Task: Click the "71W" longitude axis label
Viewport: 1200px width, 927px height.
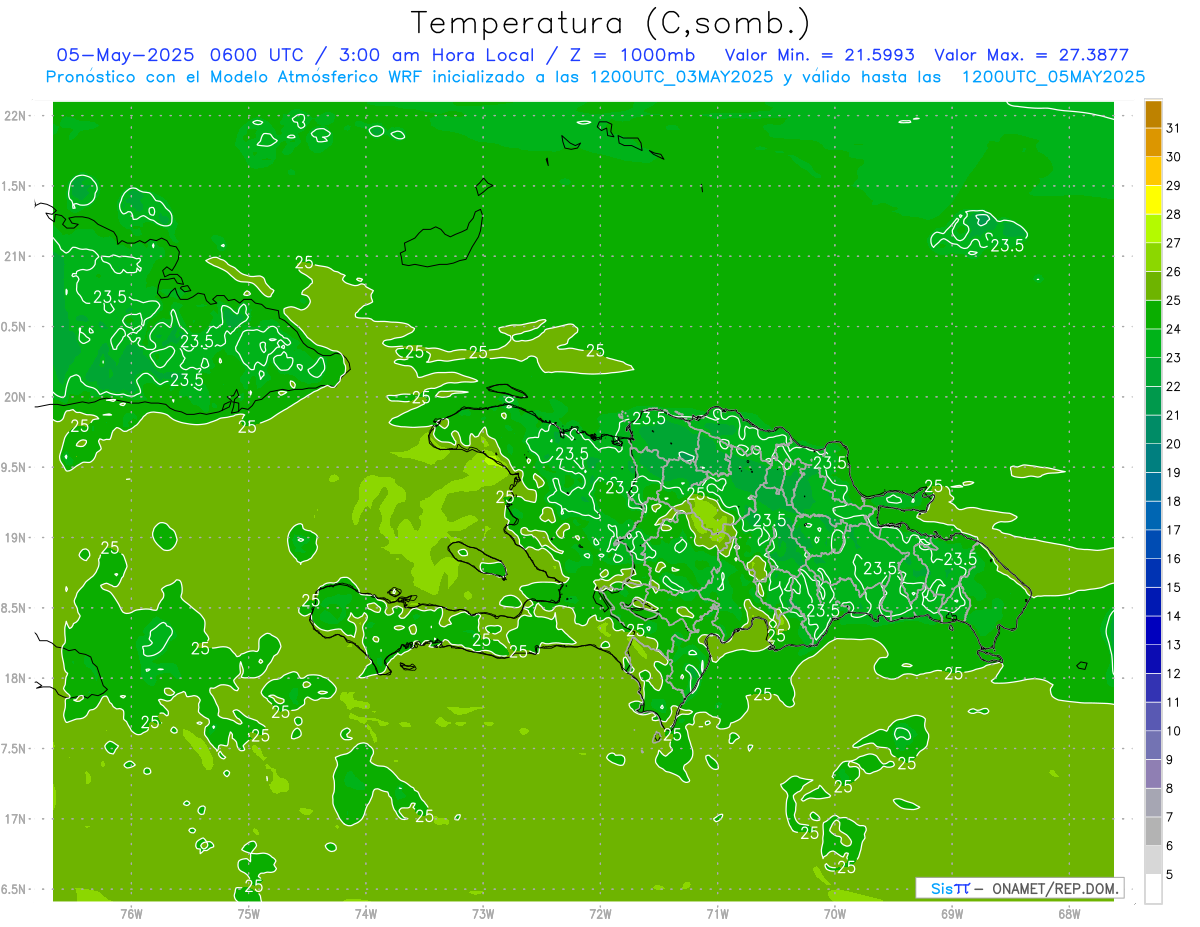Action: coord(717,913)
